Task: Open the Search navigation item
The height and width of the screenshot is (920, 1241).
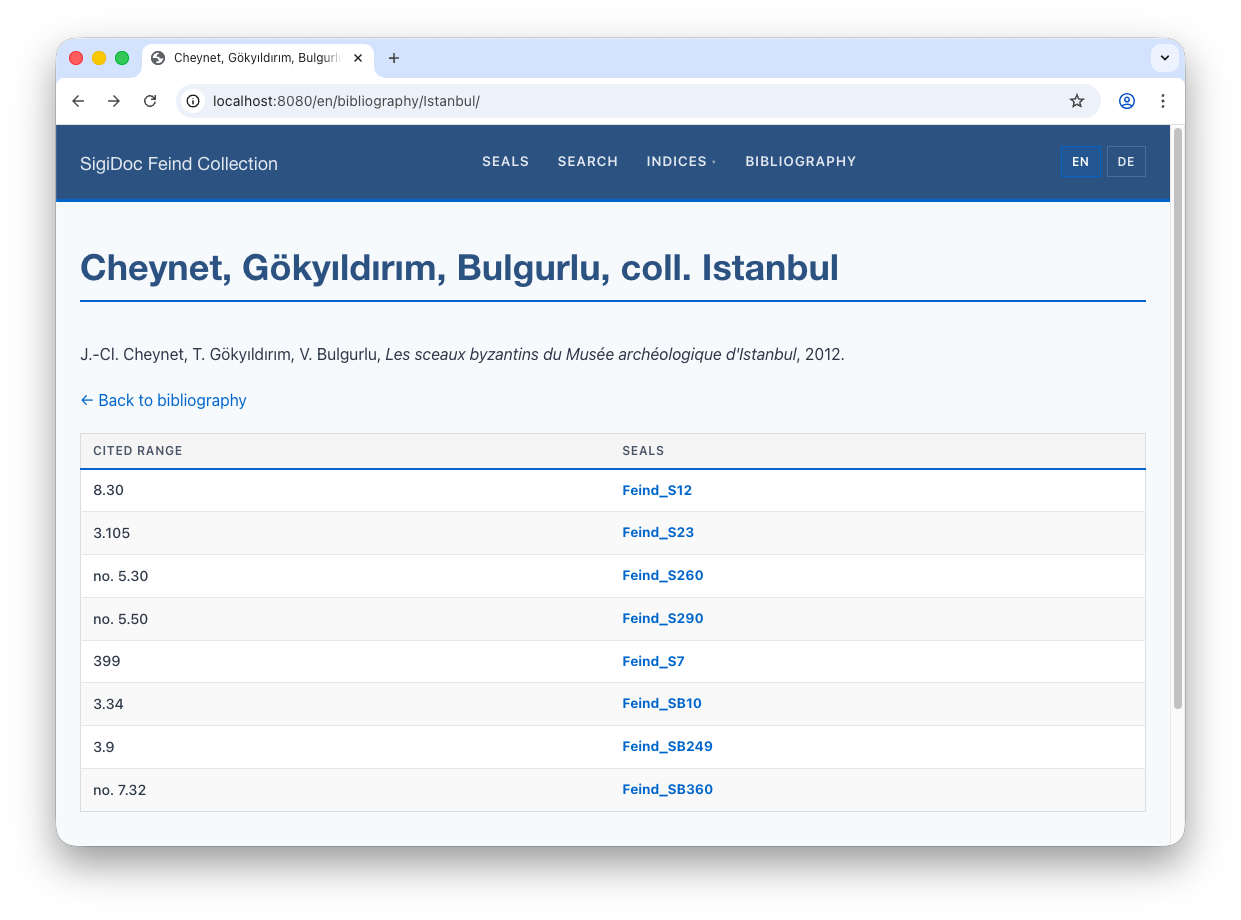Action: tap(587, 162)
